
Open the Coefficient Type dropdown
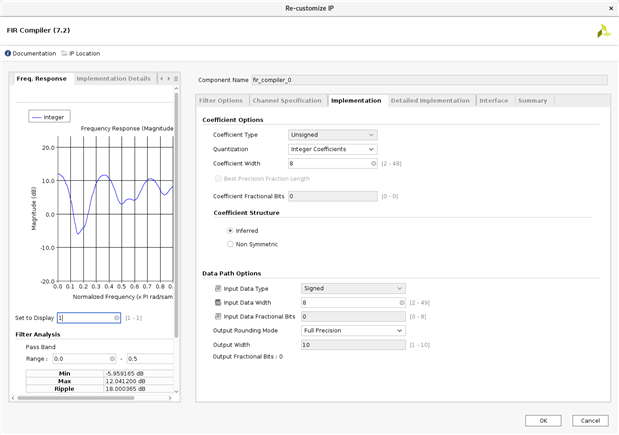[332, 135]
